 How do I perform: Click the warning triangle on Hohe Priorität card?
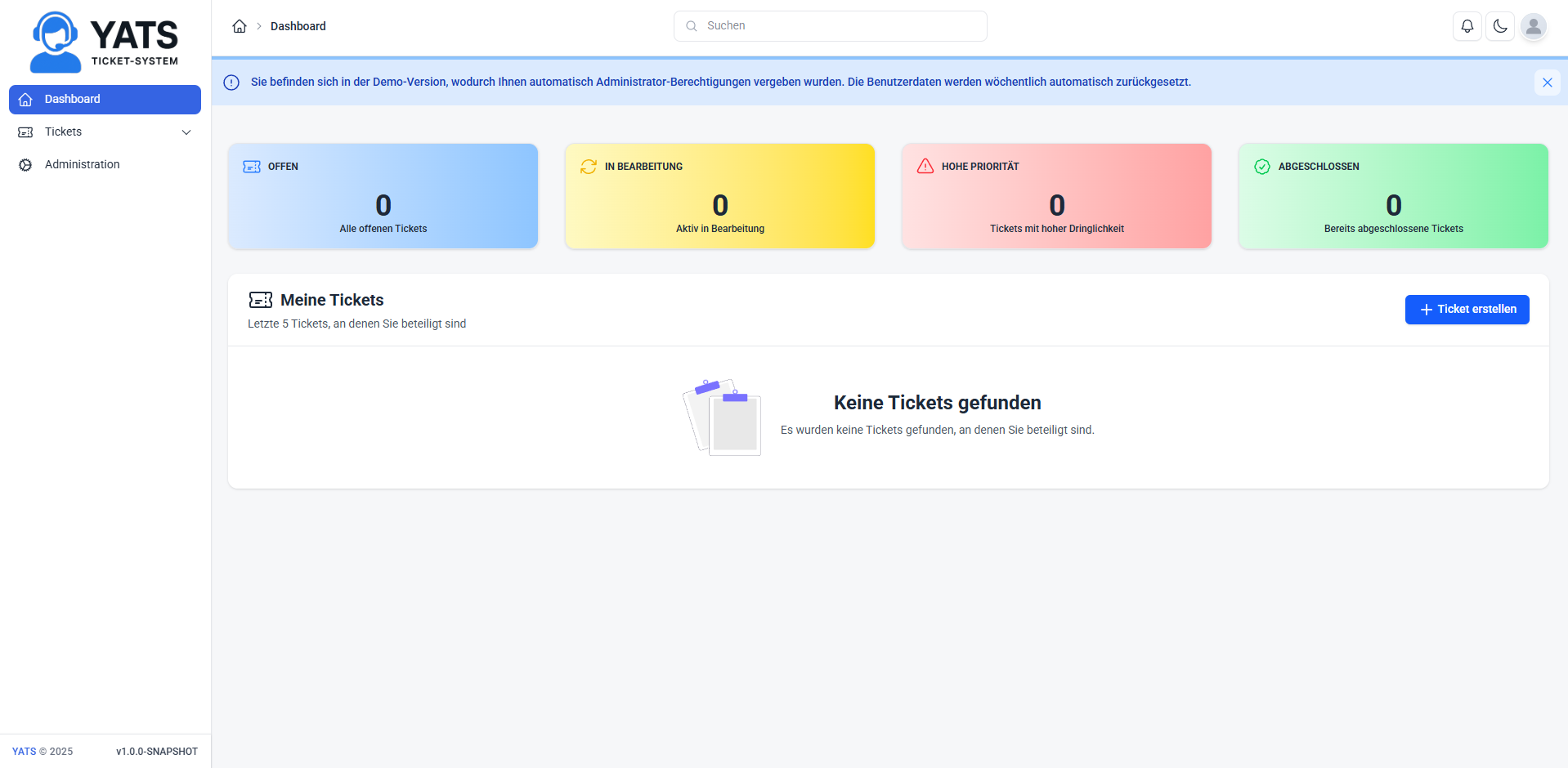click(x=925, y=166)
